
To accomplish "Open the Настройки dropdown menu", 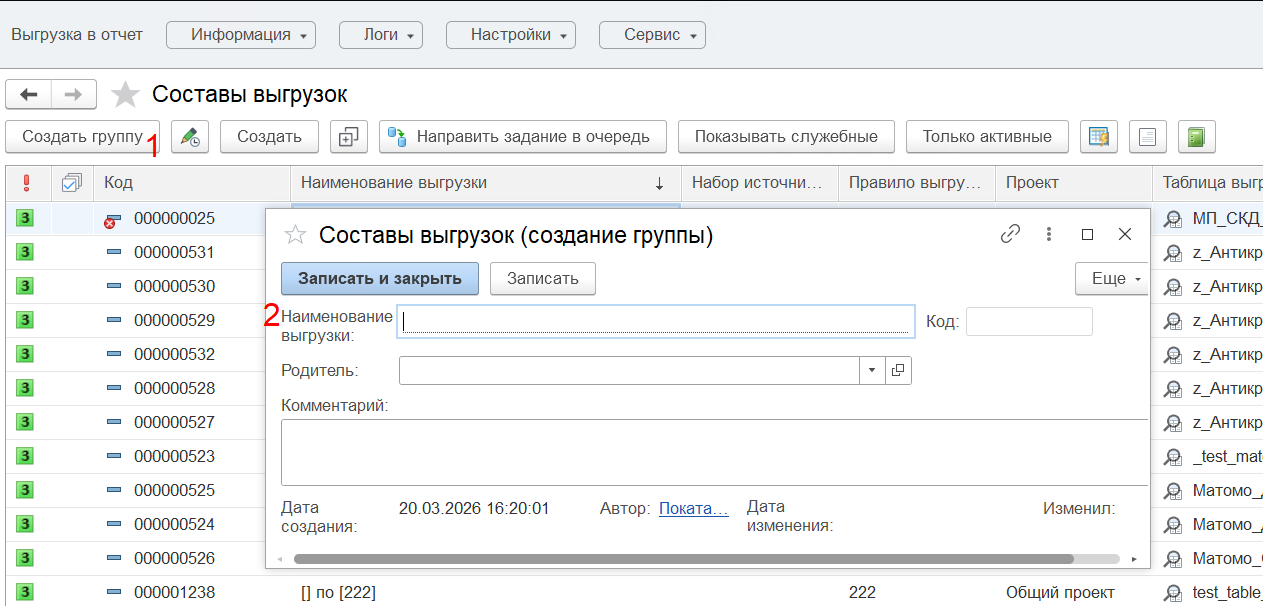I will pos(510,35).
